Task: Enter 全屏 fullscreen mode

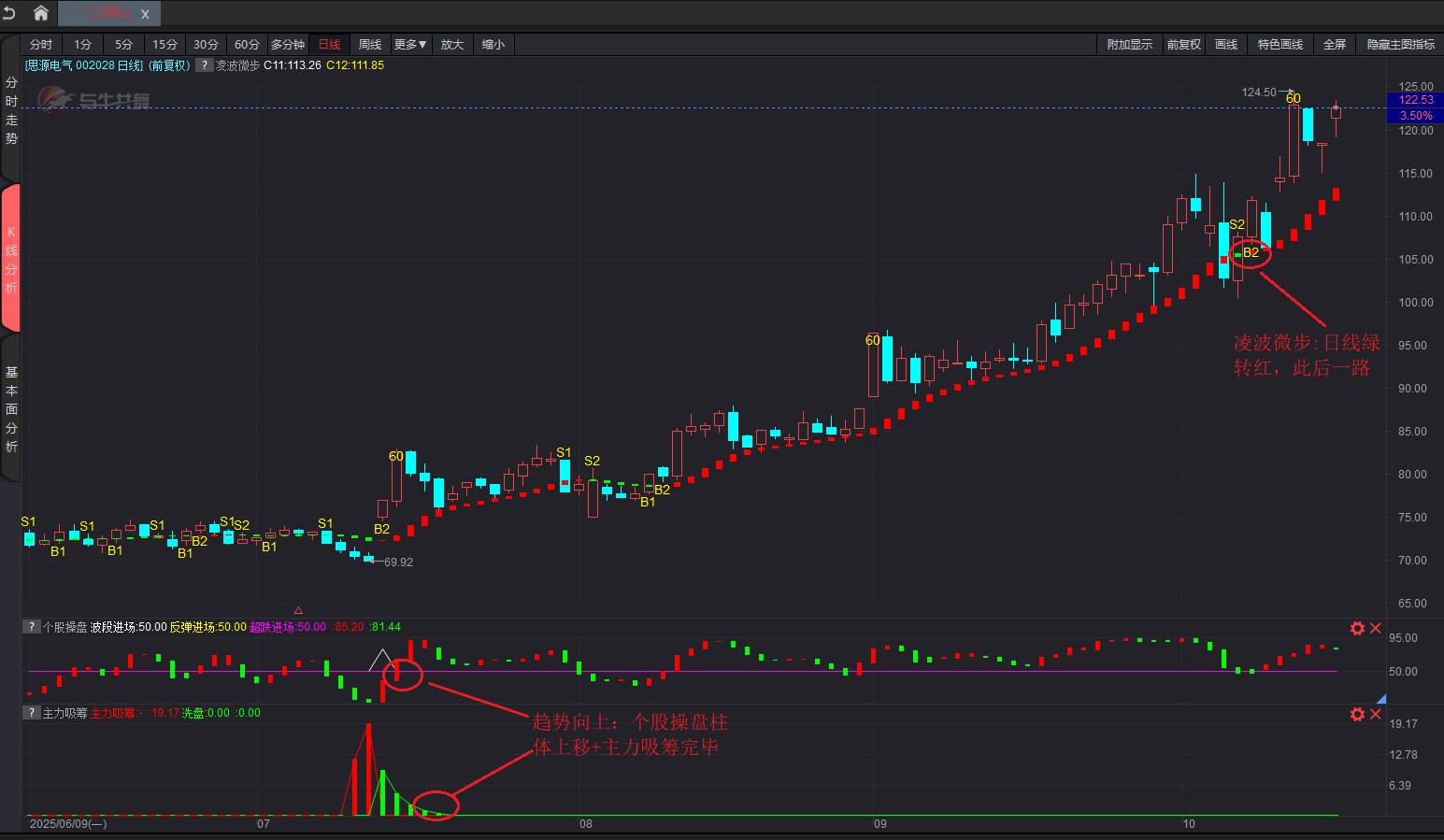Action: 1335,45
